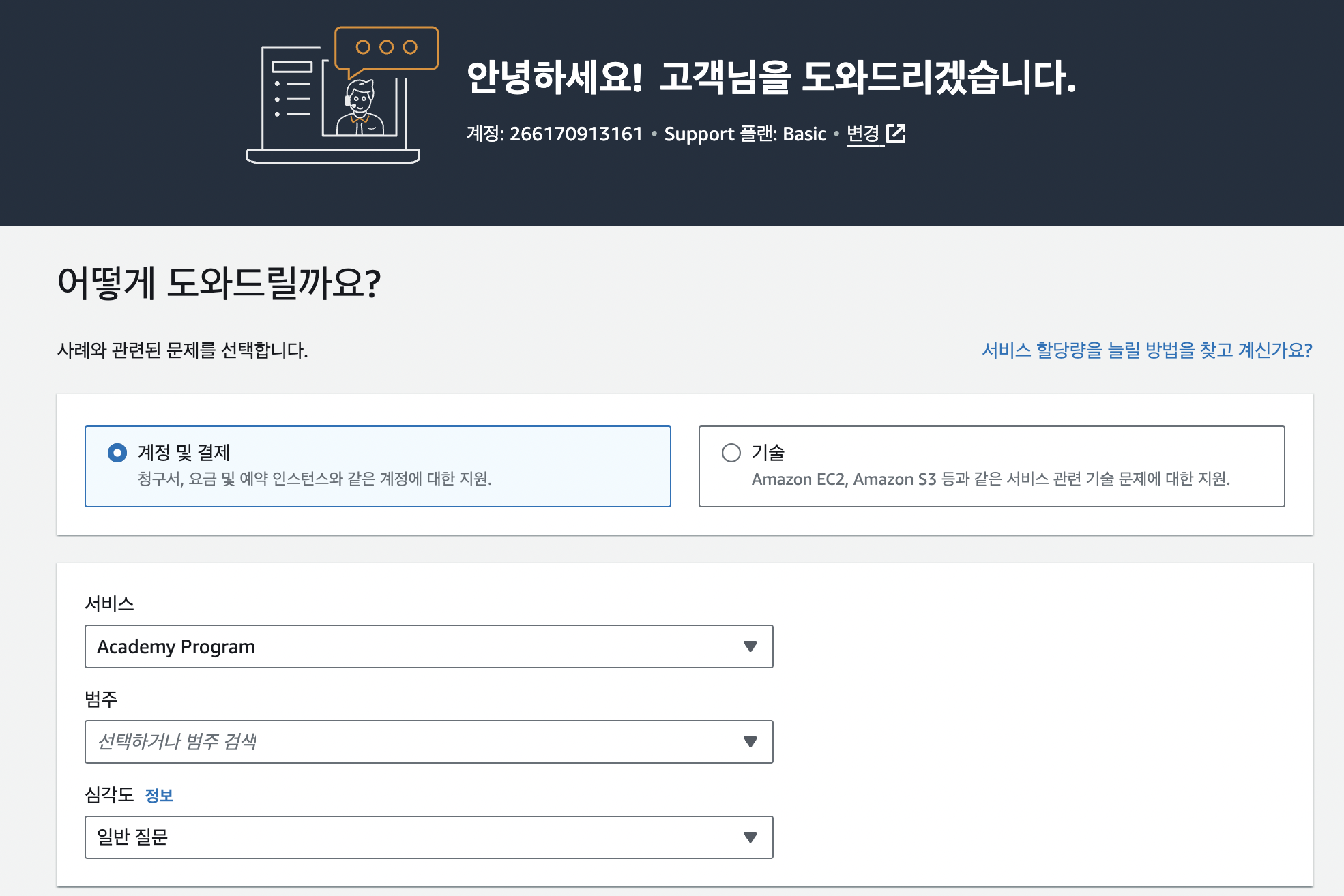Click the 청구서, 요금 및 예약 인스턴스 description
The height and width of the screenshot is (896, 1344).
315,479
